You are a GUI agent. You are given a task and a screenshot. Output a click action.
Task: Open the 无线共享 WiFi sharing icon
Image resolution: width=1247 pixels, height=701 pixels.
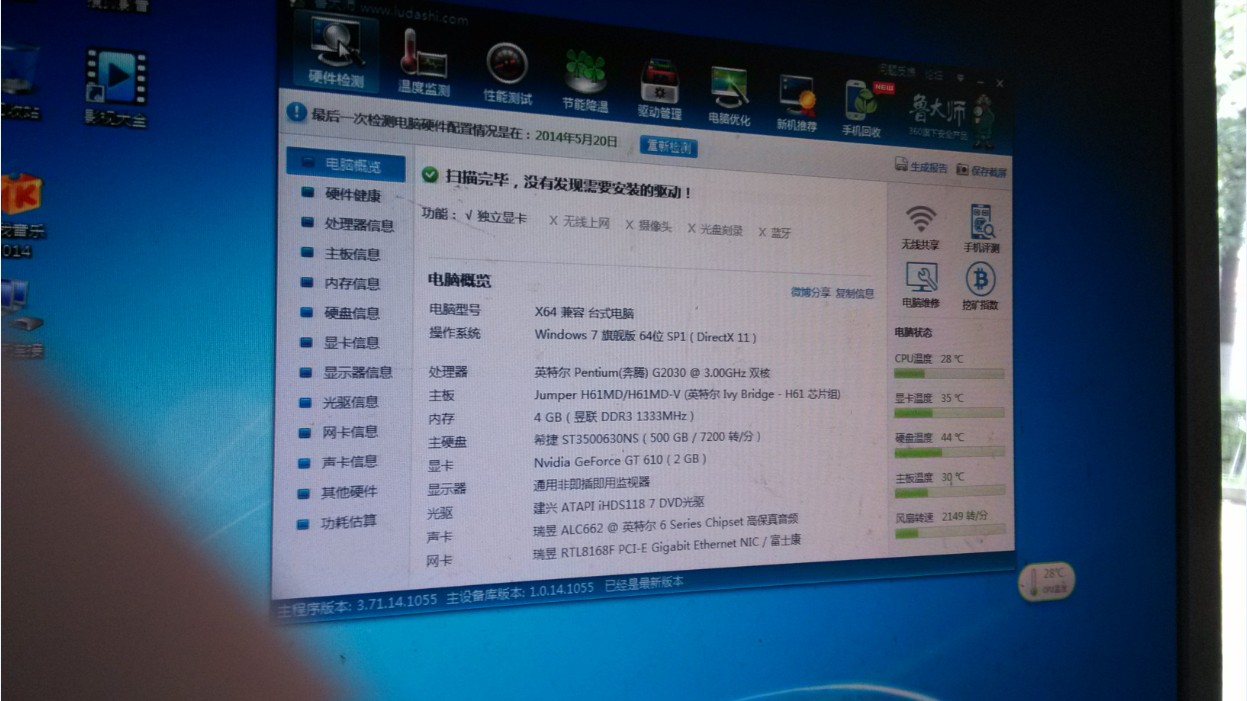point(920,228)
